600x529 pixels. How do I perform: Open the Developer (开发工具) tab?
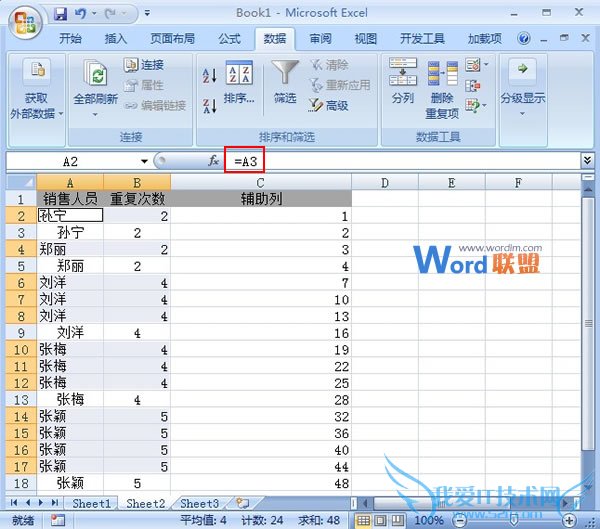pos(422,38)
